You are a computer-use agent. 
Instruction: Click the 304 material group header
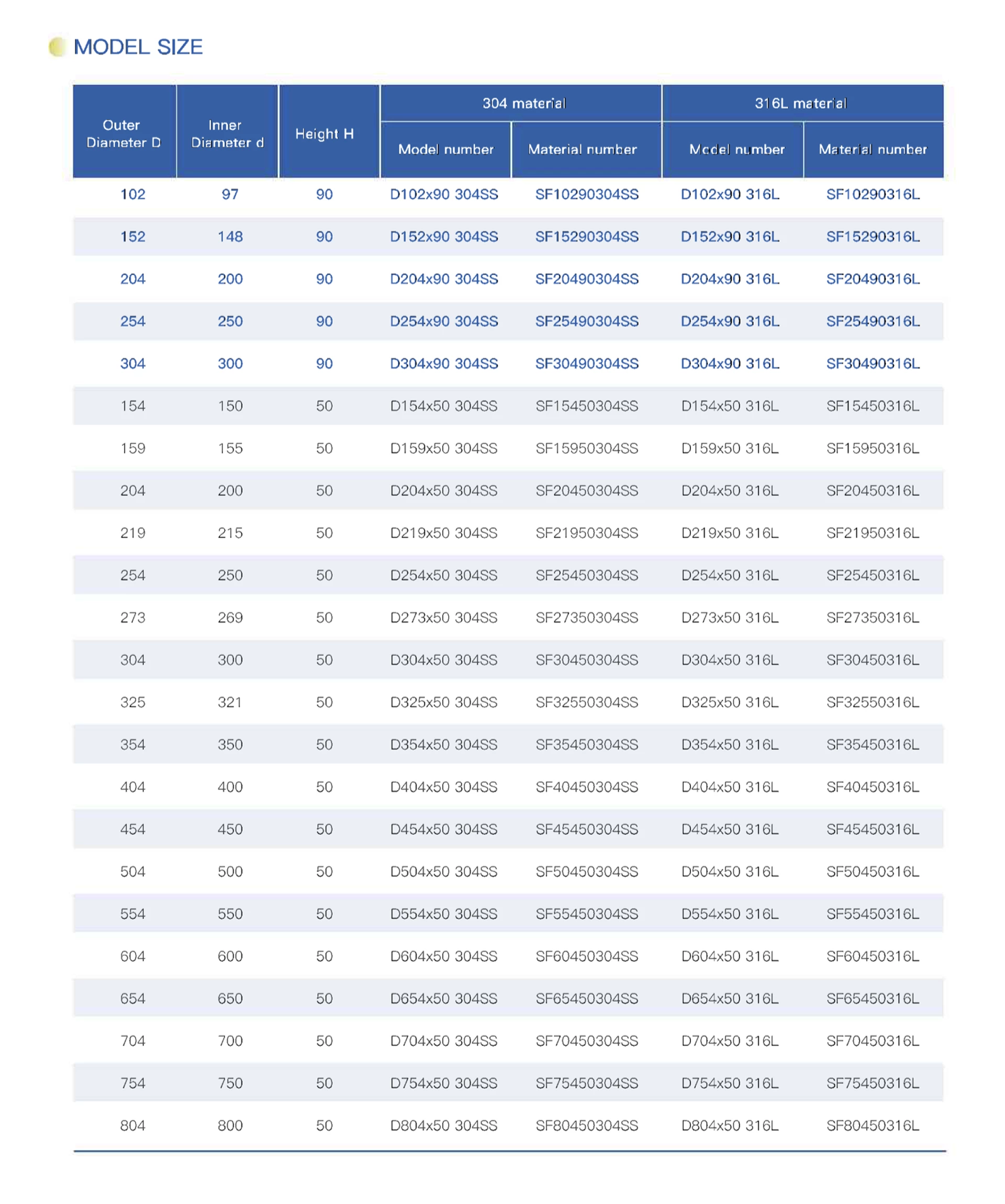click(523, 103)
